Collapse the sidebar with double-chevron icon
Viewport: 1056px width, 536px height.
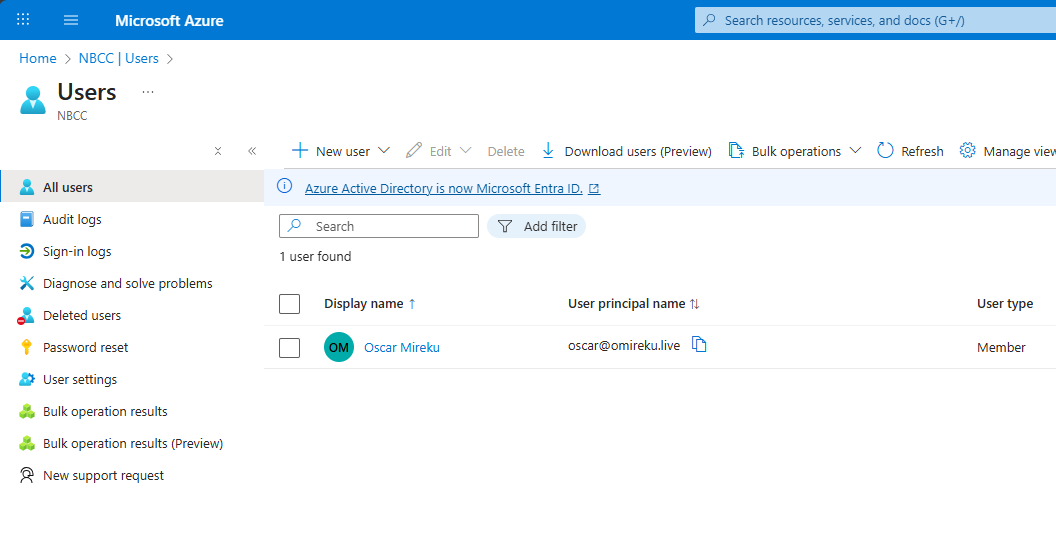pyautogui.click(x=252, y=151)
